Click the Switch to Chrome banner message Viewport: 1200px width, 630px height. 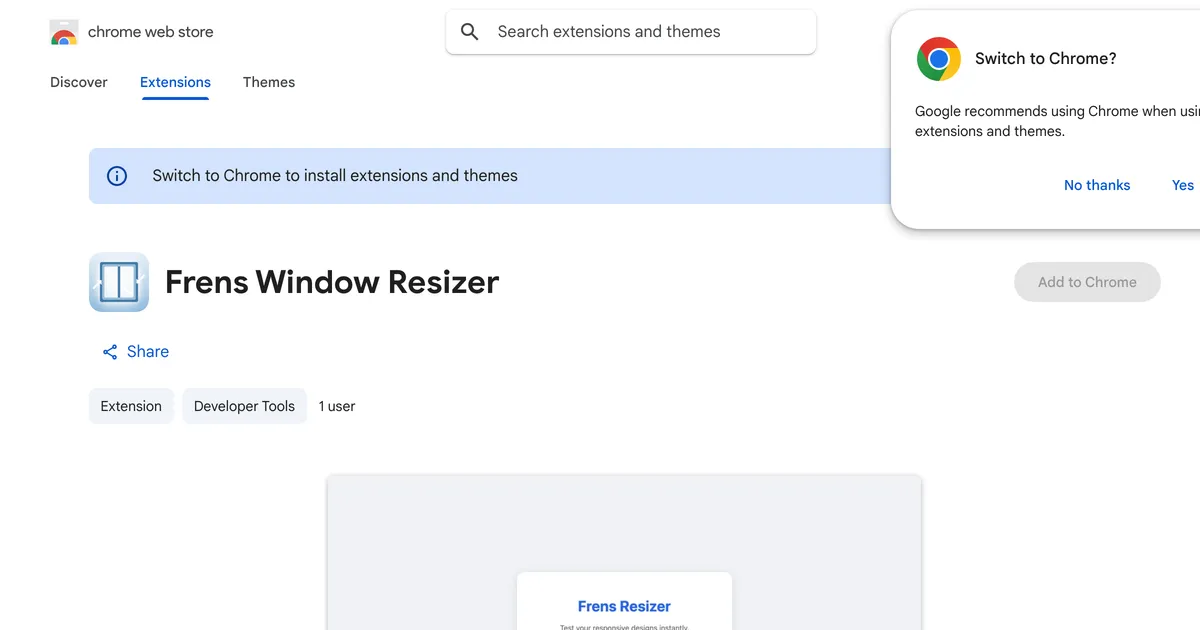pyautogui.click(x=334, y=175)
